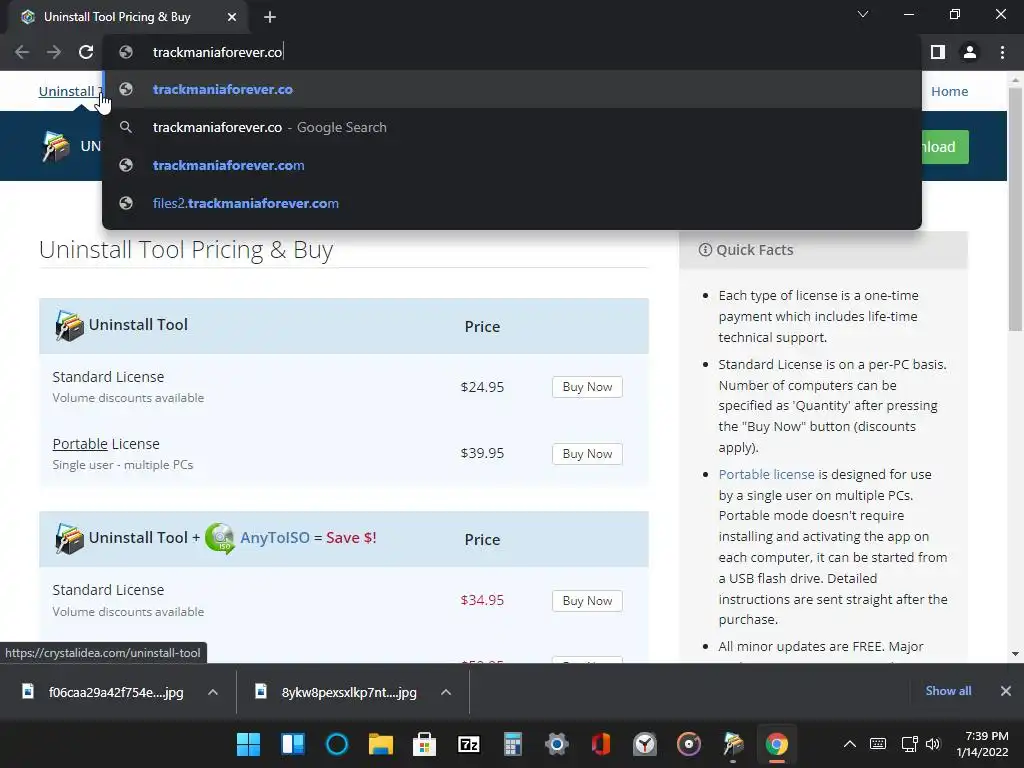Open a new browser tab

click(270, 17)
